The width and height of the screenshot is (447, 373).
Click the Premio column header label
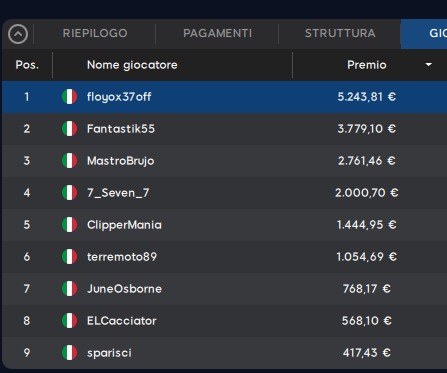coord(367,65)
